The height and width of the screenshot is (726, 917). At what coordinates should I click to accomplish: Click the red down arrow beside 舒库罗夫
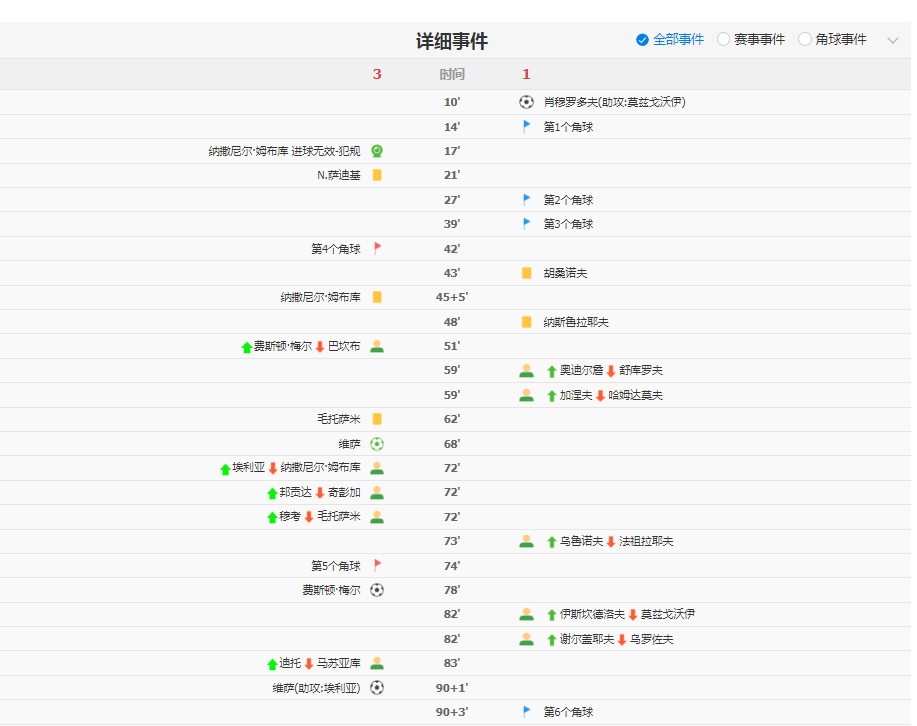coord(611,371)
